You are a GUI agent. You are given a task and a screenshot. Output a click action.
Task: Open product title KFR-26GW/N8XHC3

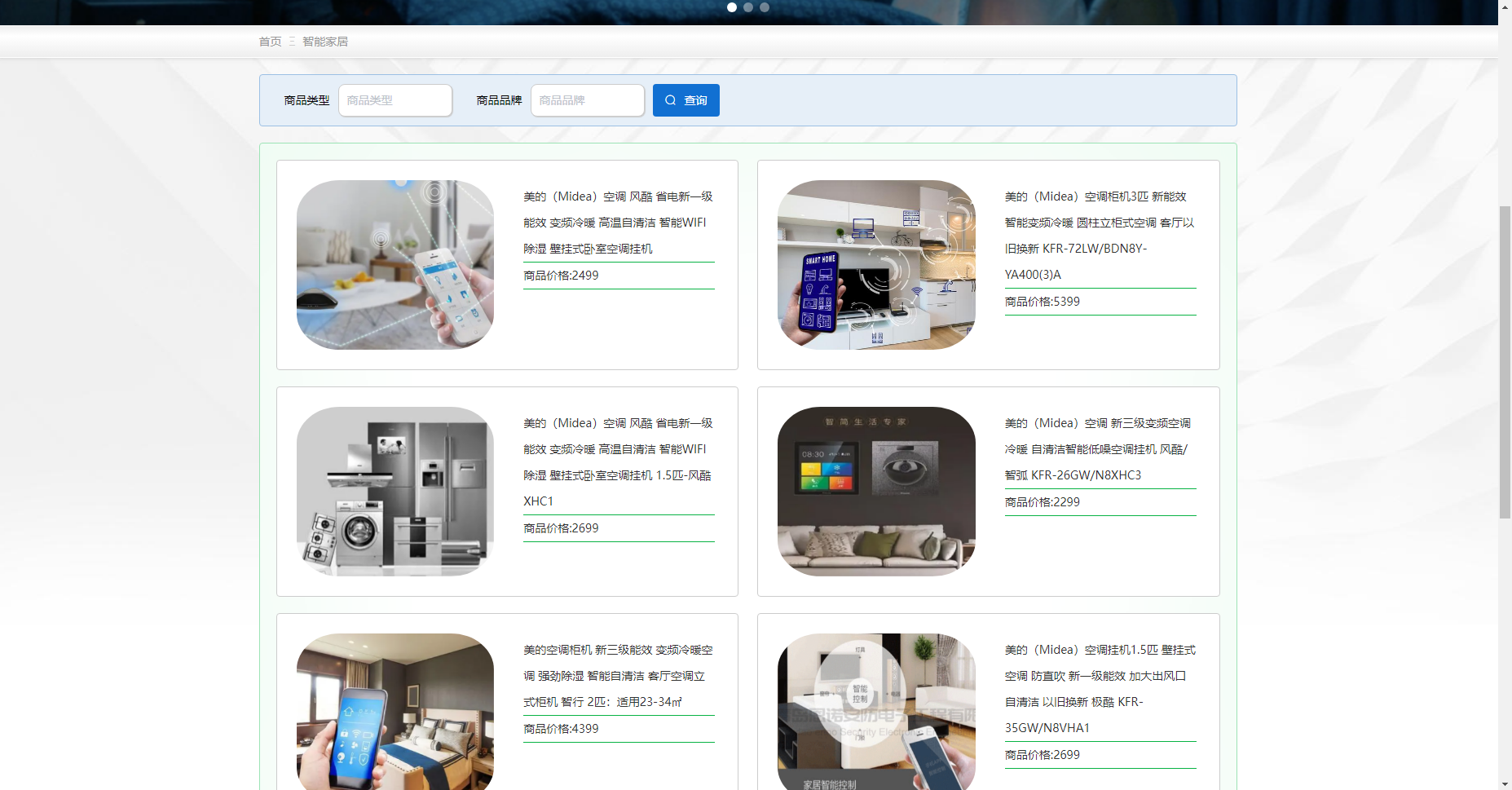click(1100, 449)
